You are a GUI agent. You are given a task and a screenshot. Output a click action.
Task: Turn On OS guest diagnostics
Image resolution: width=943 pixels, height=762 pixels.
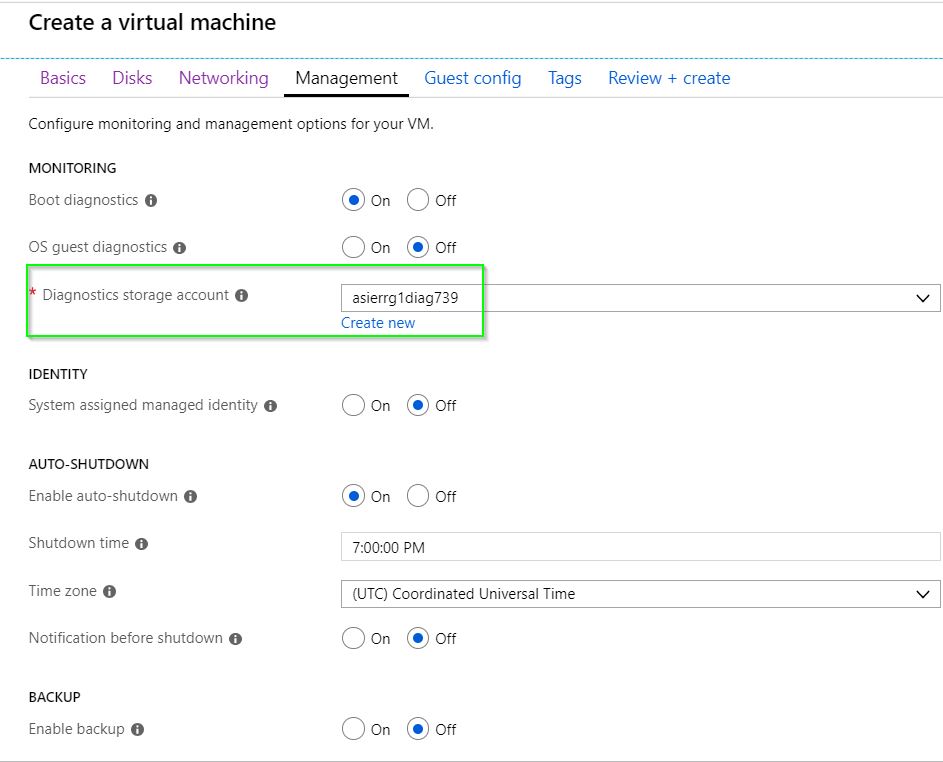point(353,247)
